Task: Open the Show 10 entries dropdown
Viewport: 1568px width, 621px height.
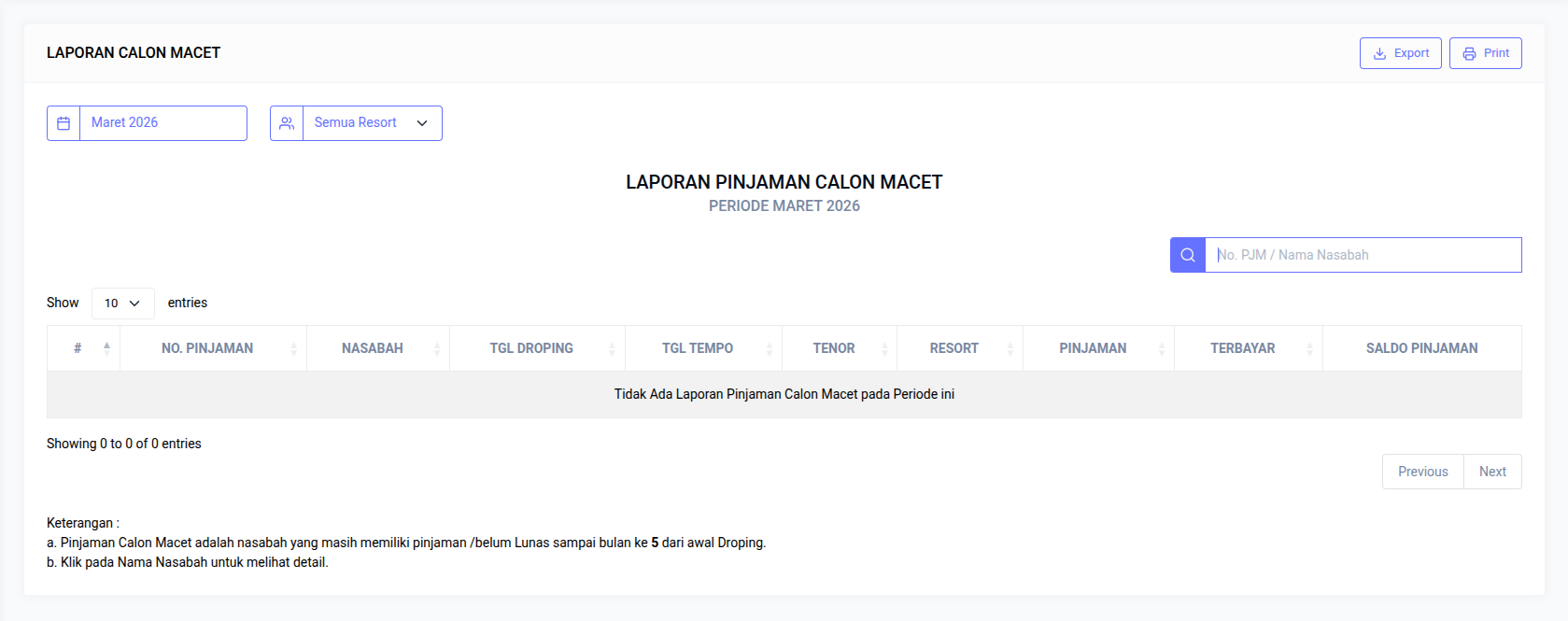Action: pyautogui.click(x=122, y=303)
